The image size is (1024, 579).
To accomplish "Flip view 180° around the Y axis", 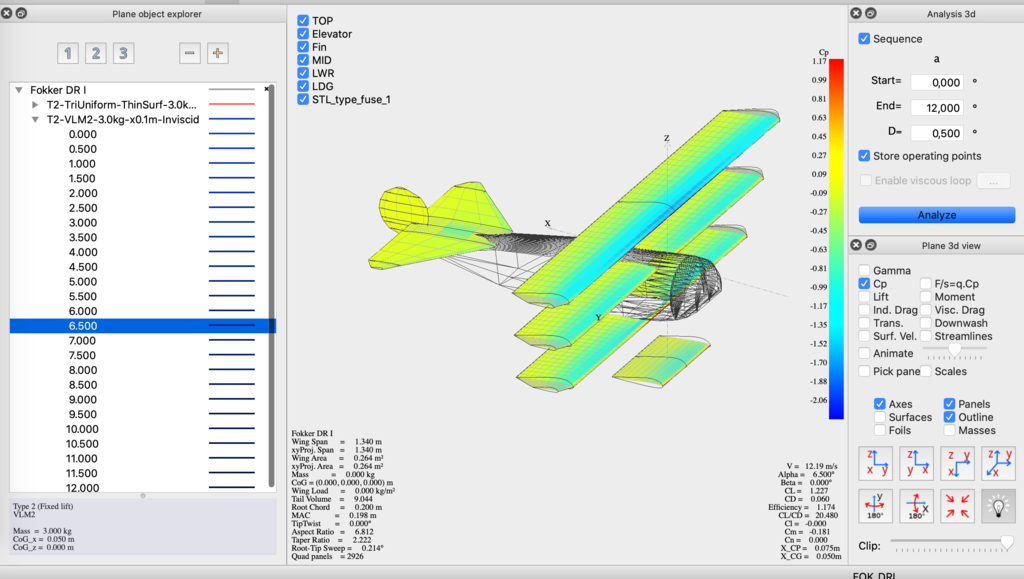I will pos(876,506).
